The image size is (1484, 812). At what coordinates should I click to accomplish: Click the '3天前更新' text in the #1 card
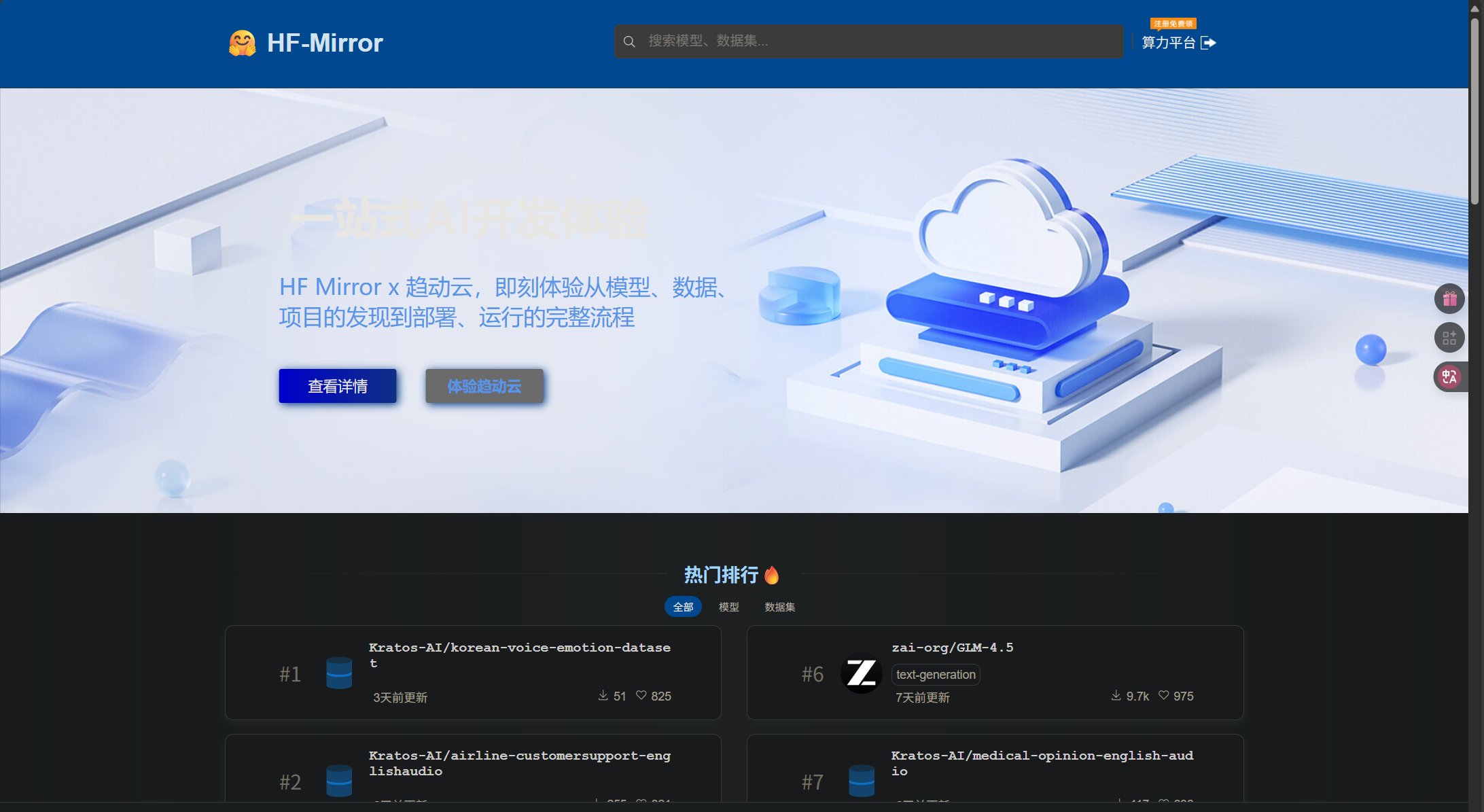coord(400,698)
